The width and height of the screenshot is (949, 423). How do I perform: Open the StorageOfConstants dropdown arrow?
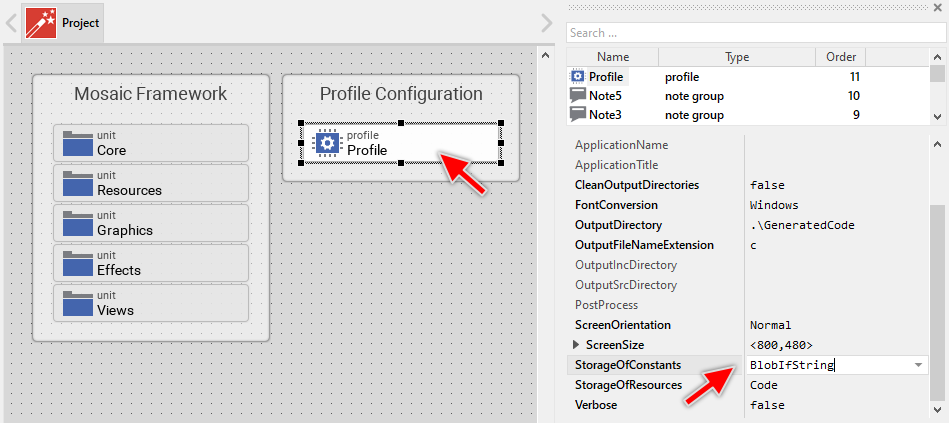click(x=918, y=365)
